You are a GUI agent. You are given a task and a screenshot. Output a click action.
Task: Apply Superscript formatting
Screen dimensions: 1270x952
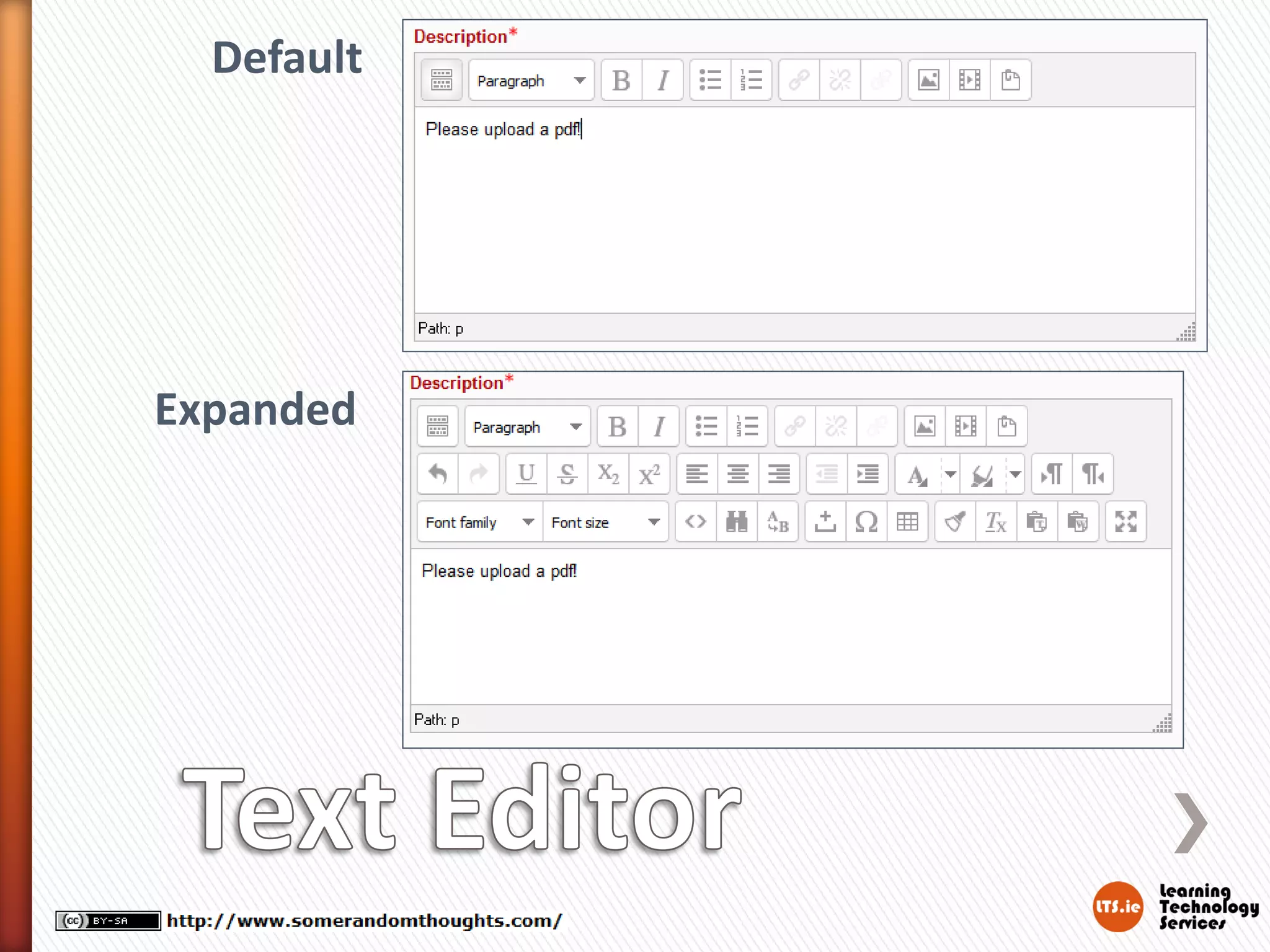[649, 474]
